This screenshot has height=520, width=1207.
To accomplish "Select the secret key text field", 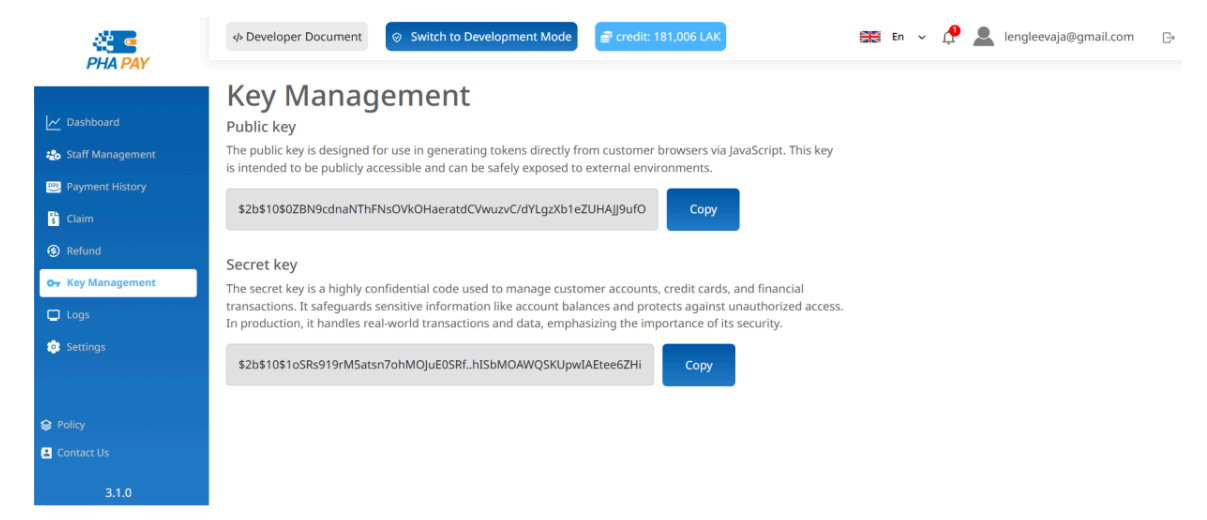I will (x=440, y=365).
